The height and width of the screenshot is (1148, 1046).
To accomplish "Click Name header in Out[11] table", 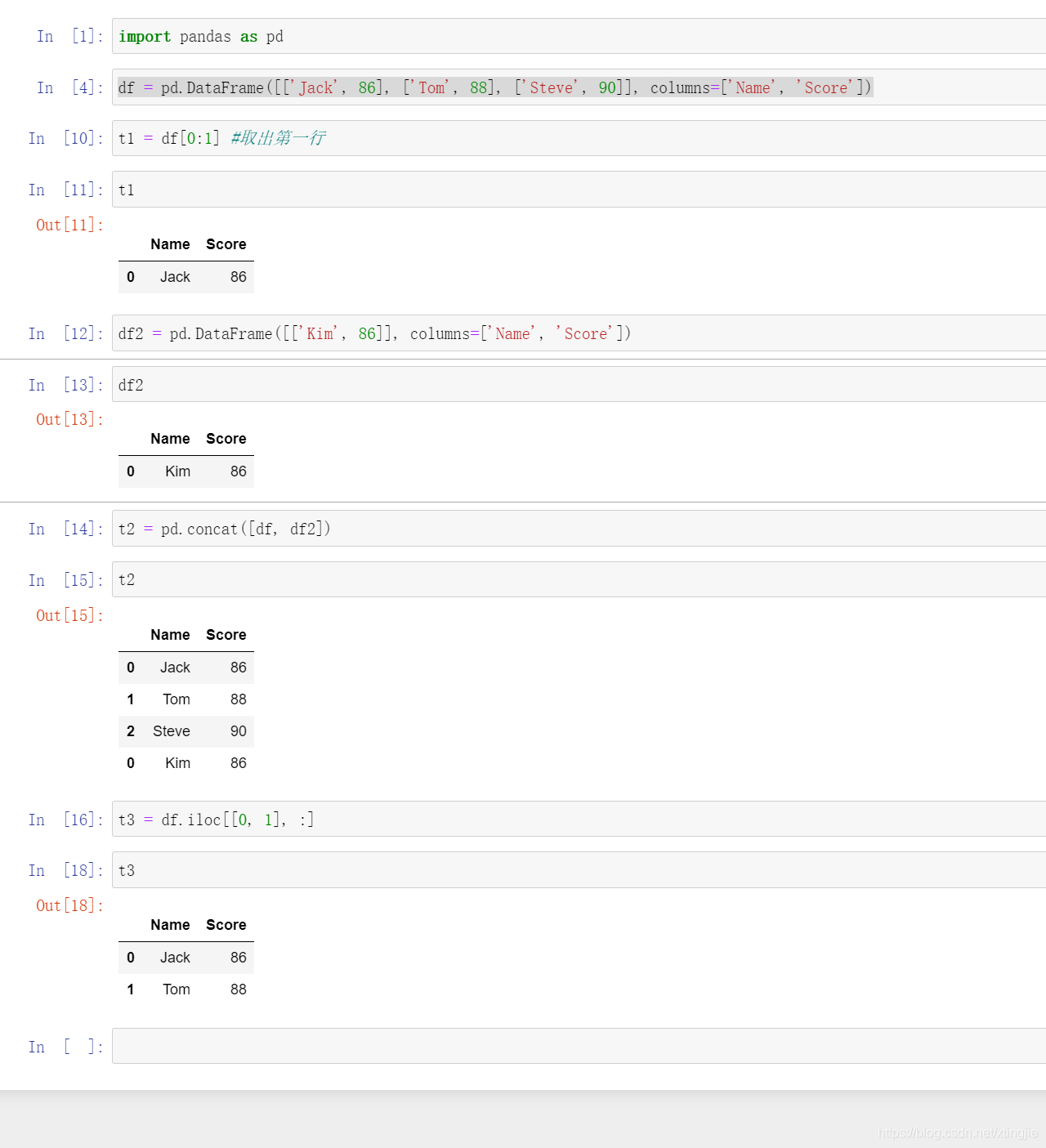I will 170,244.
